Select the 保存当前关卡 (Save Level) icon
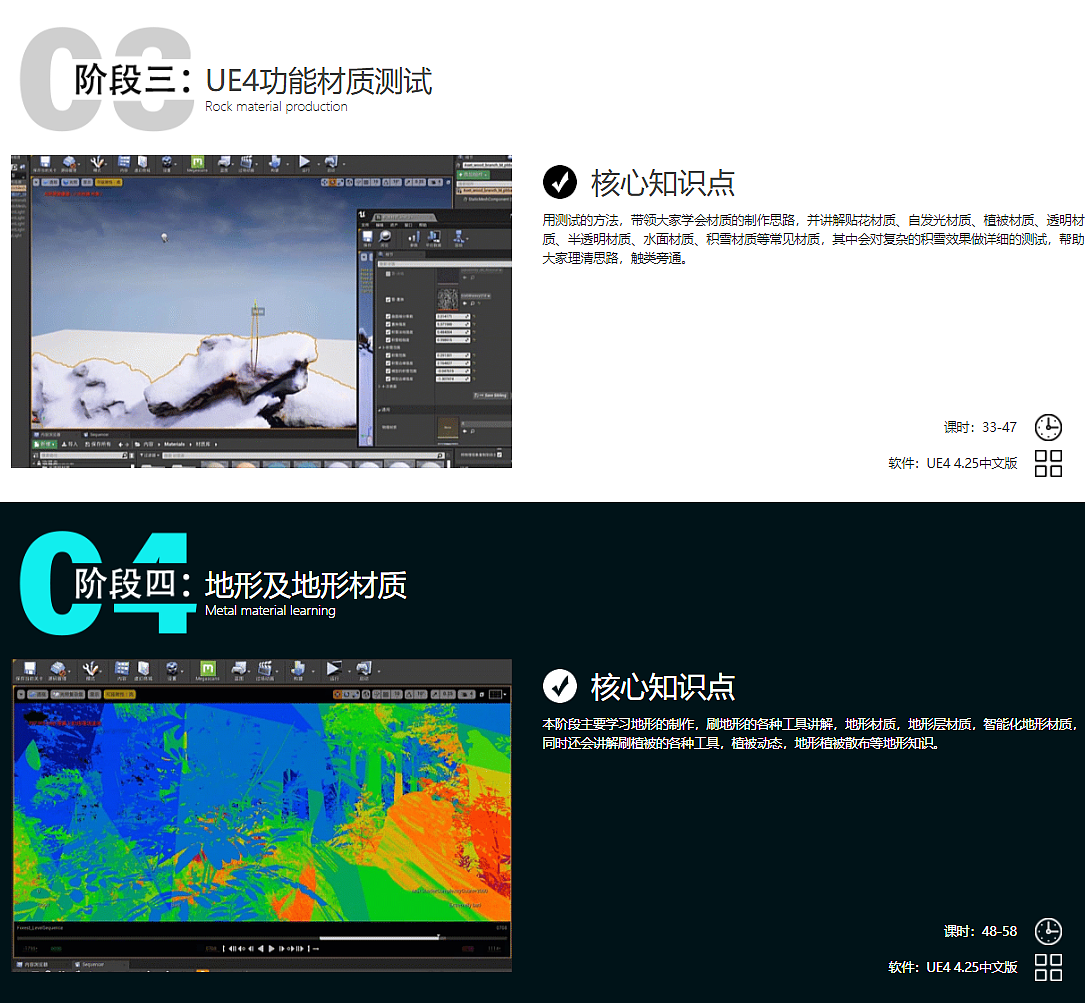The width and height of the screenshot is (1085, 1003). click(x=30, y=670)
